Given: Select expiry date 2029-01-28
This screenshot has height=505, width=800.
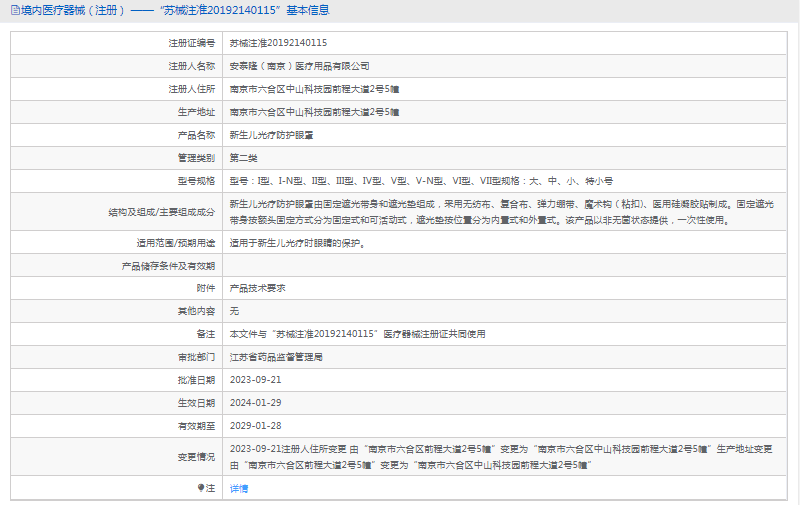Looking at the screenshot, I should pyautogui.click(x=256, y=426).
